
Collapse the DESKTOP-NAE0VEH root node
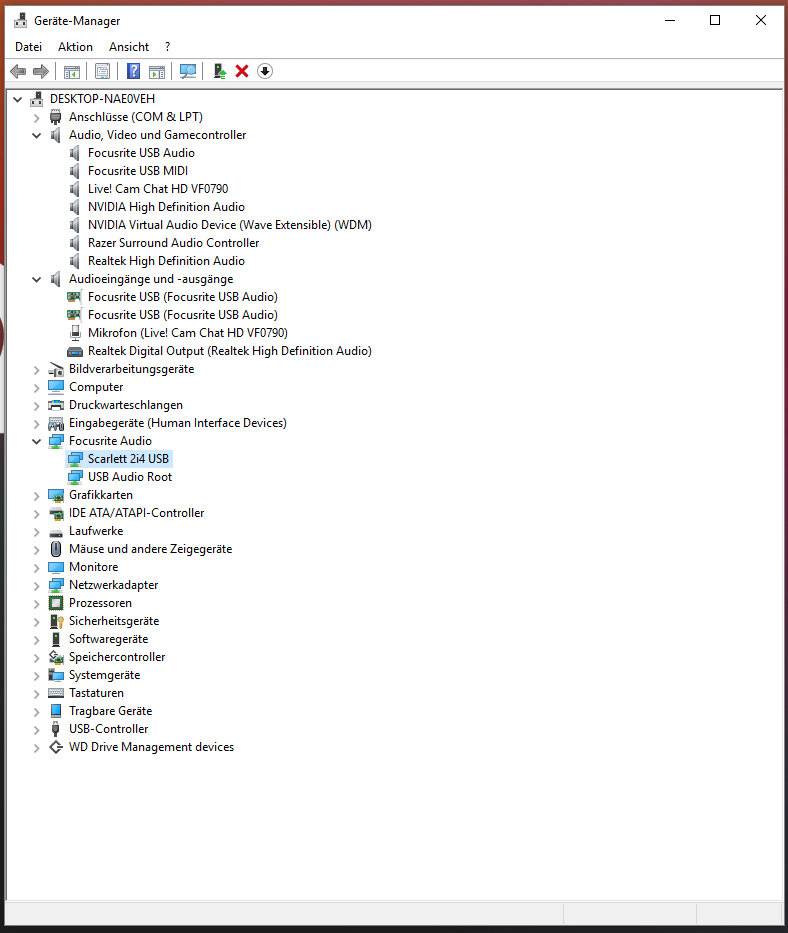(18, 99)
